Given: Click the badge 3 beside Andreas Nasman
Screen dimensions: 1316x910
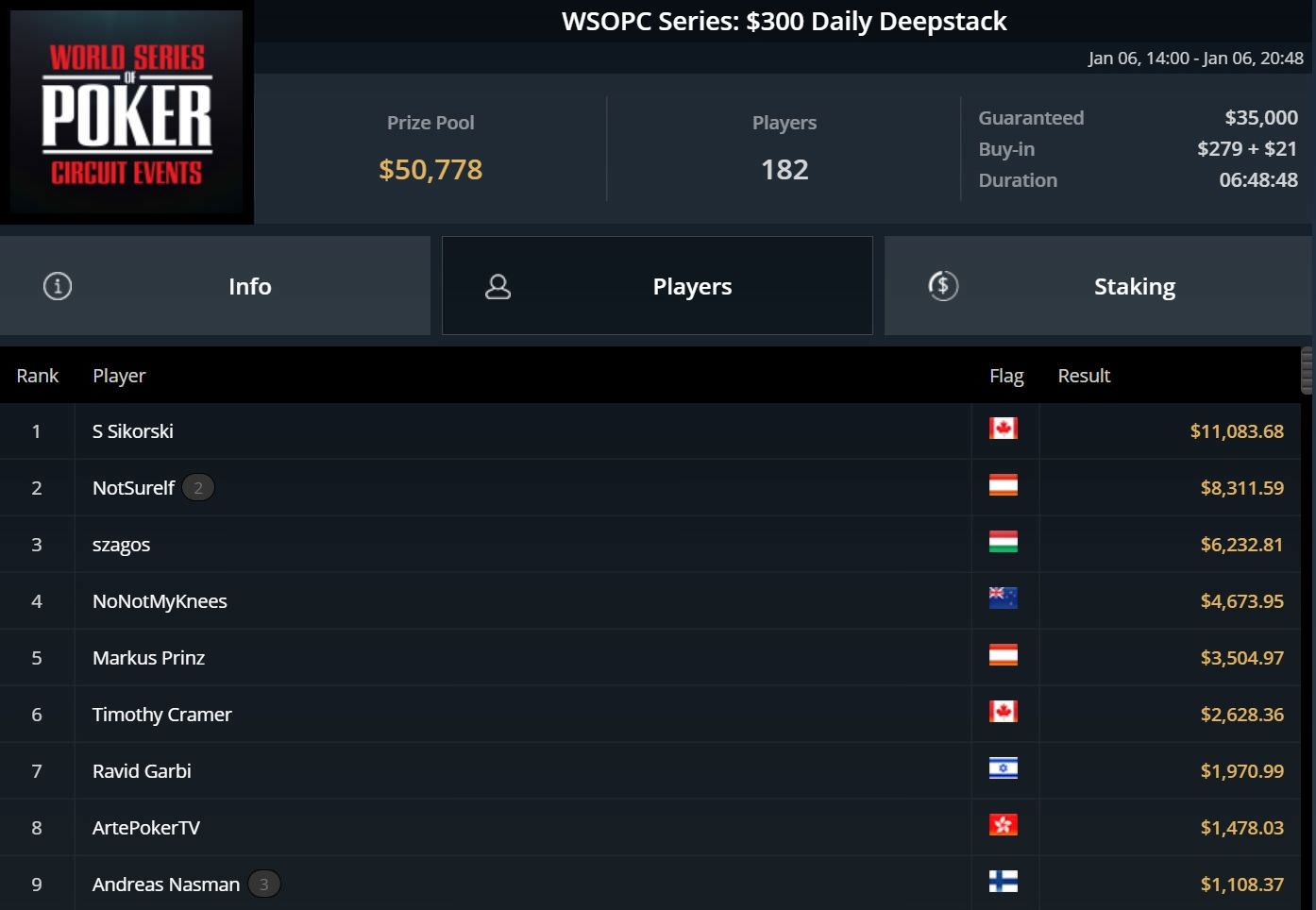Looking at the screenshot, I should click(x=264, y=885).
